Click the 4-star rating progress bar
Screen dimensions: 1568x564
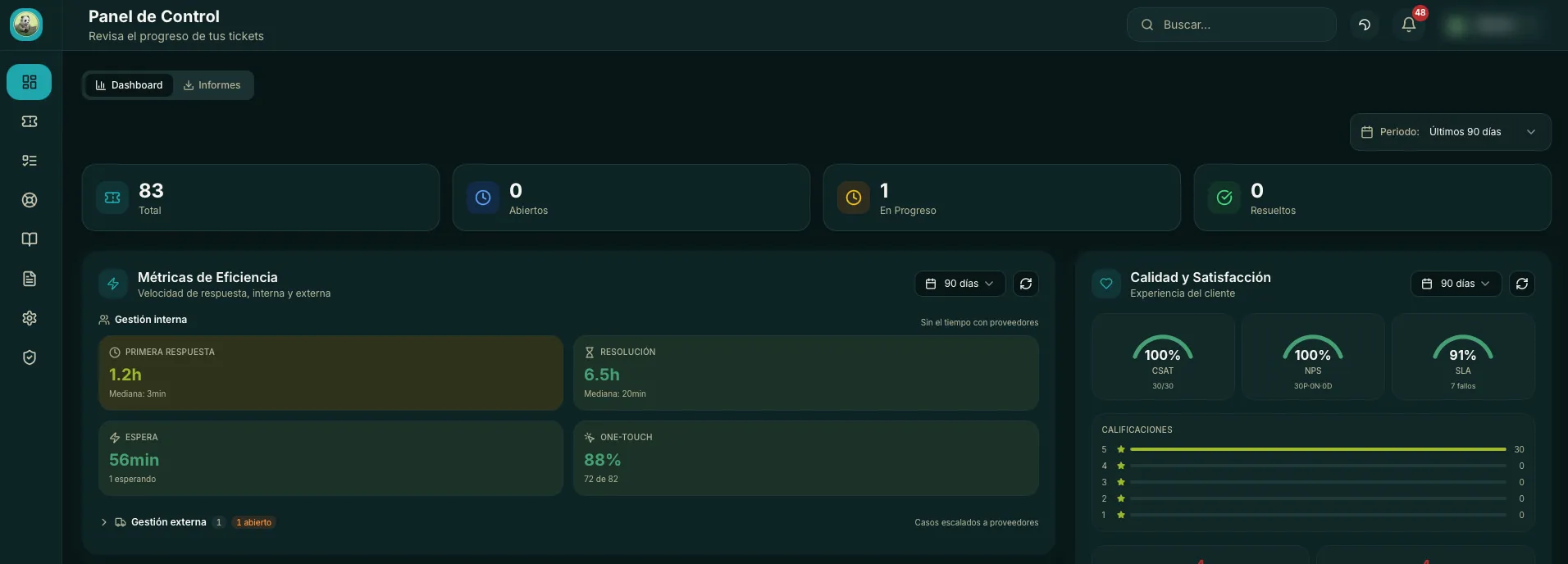coord(1318,466)
